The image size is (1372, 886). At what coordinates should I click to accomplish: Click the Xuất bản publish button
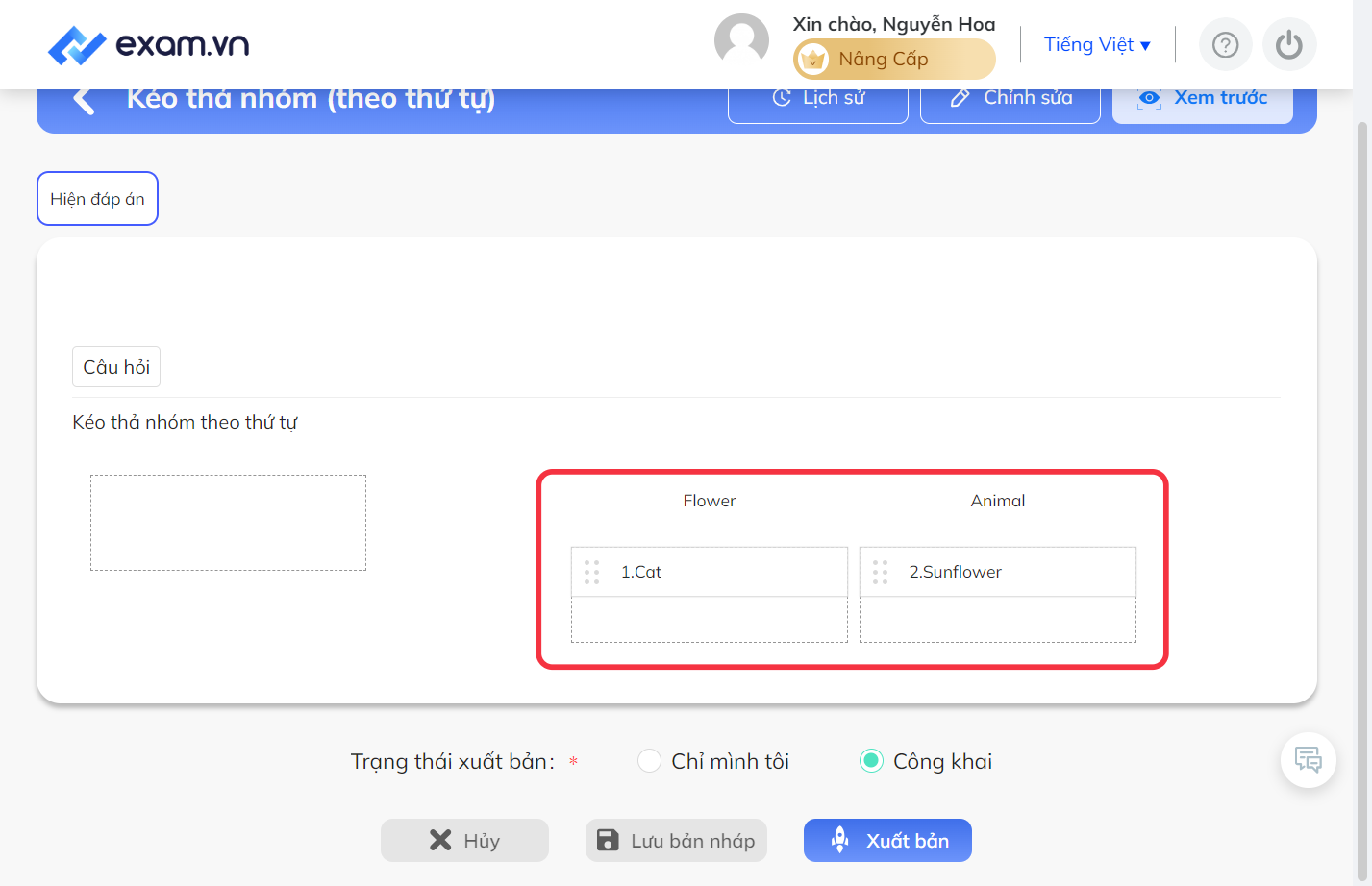pyautogui.click(x=887, y=841)
